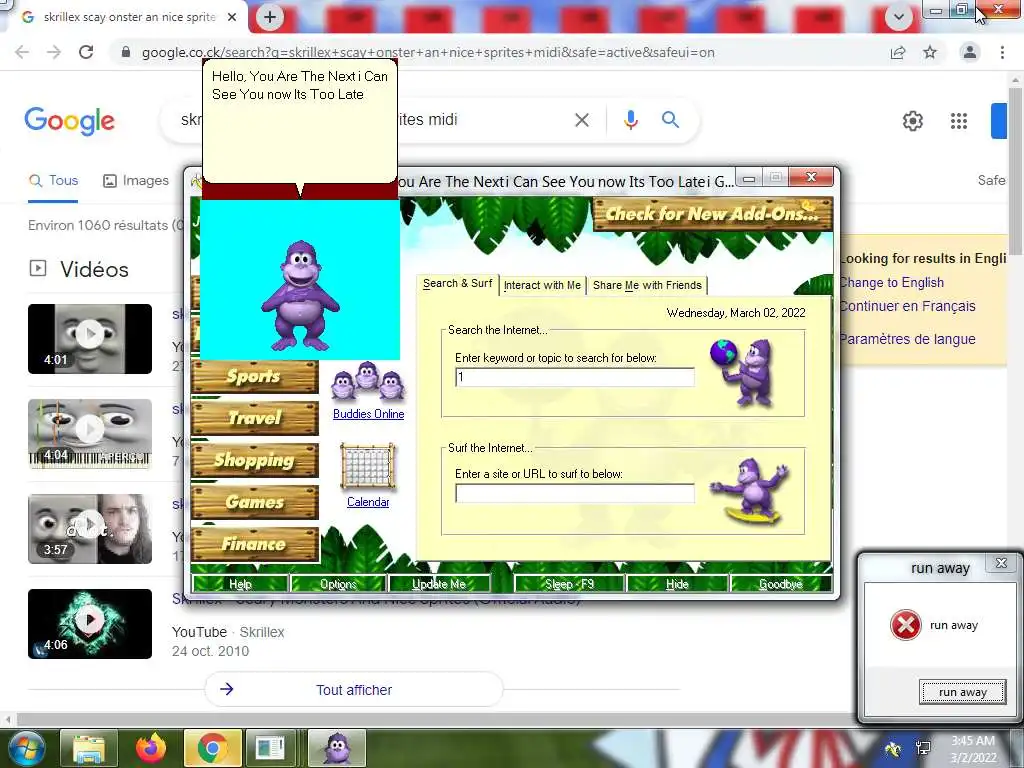
Task: Open a new Chrome tab
Action: pyautogui.click(x=270, y=17)
